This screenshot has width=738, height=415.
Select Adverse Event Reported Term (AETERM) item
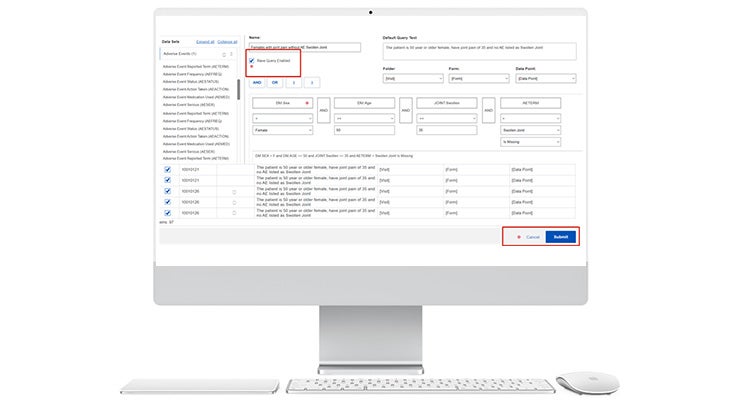(x=196, y=65)
